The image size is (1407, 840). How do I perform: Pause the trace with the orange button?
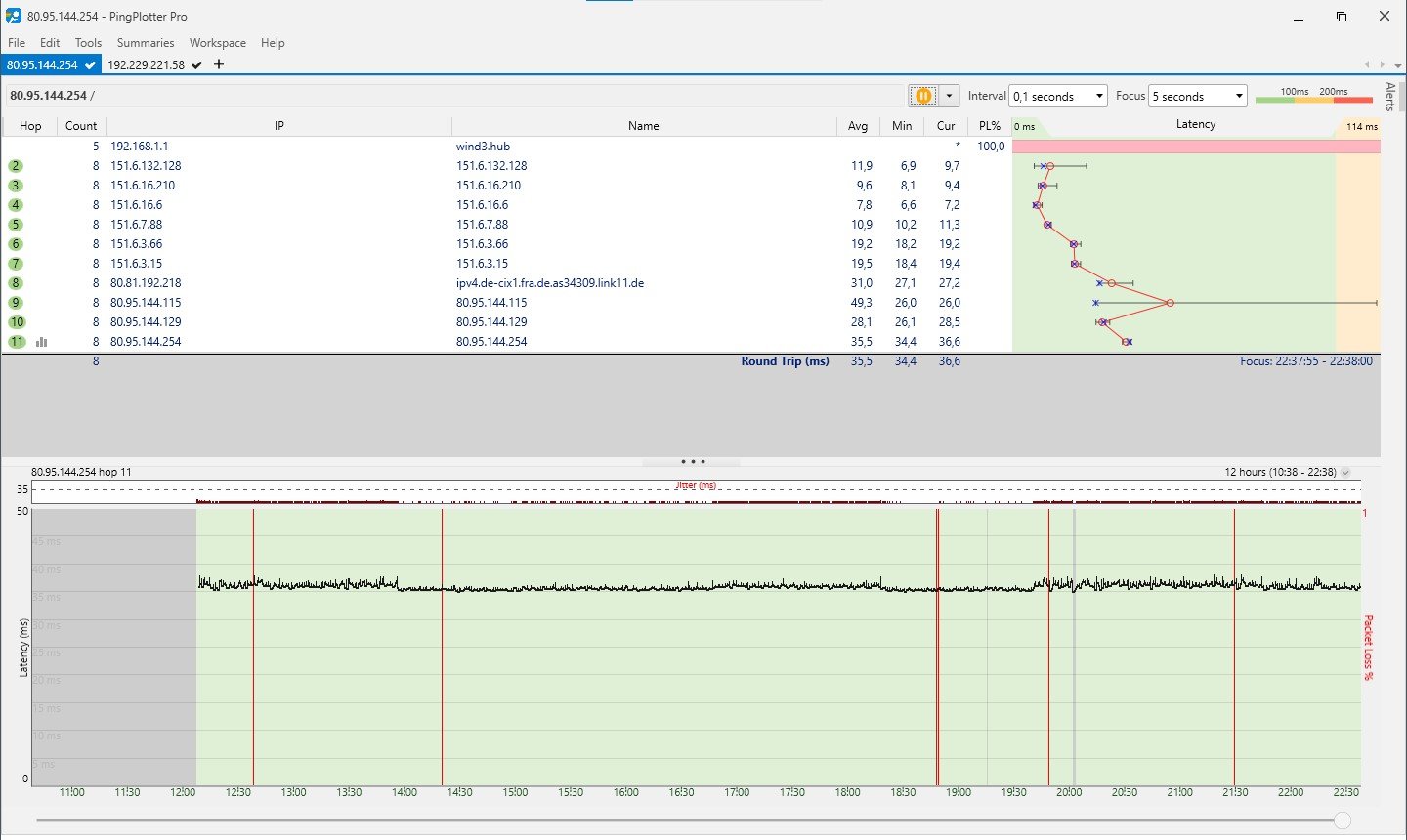(x=922, y=96)
